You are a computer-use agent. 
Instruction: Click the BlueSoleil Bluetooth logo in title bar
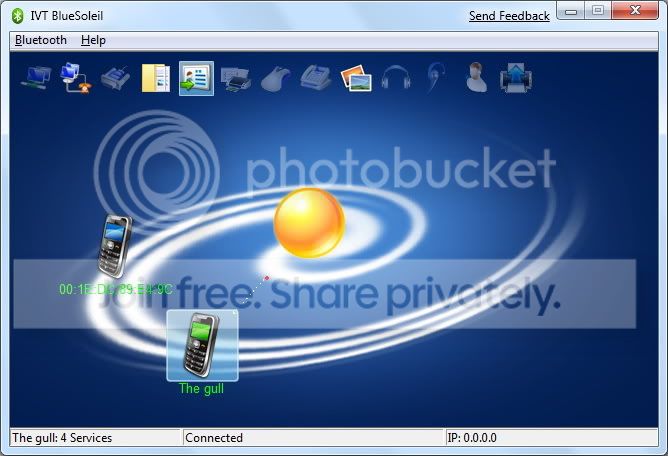[17, 16]
